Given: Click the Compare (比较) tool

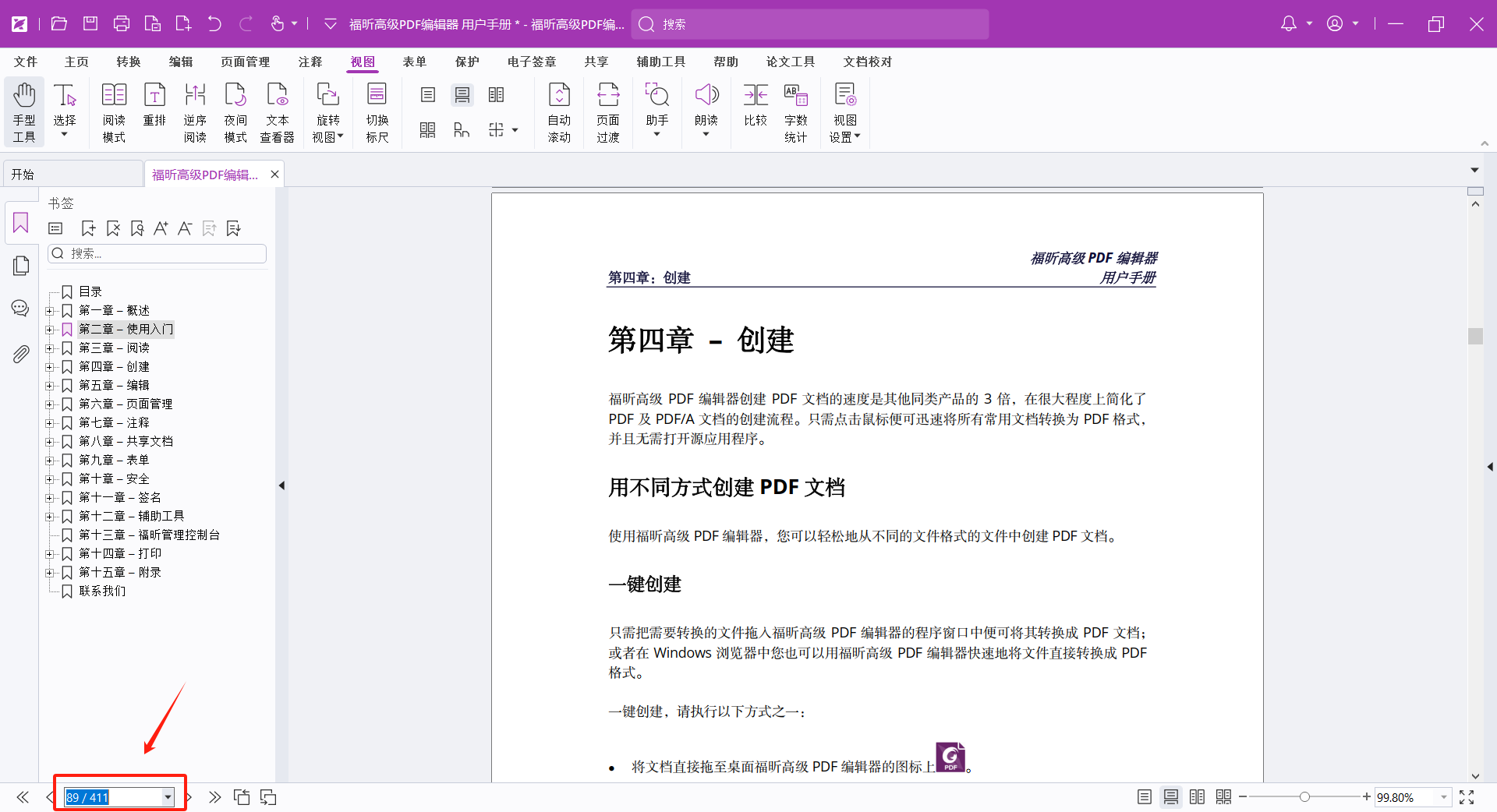Looking at the screenshot, I should [x=756, y=104].
